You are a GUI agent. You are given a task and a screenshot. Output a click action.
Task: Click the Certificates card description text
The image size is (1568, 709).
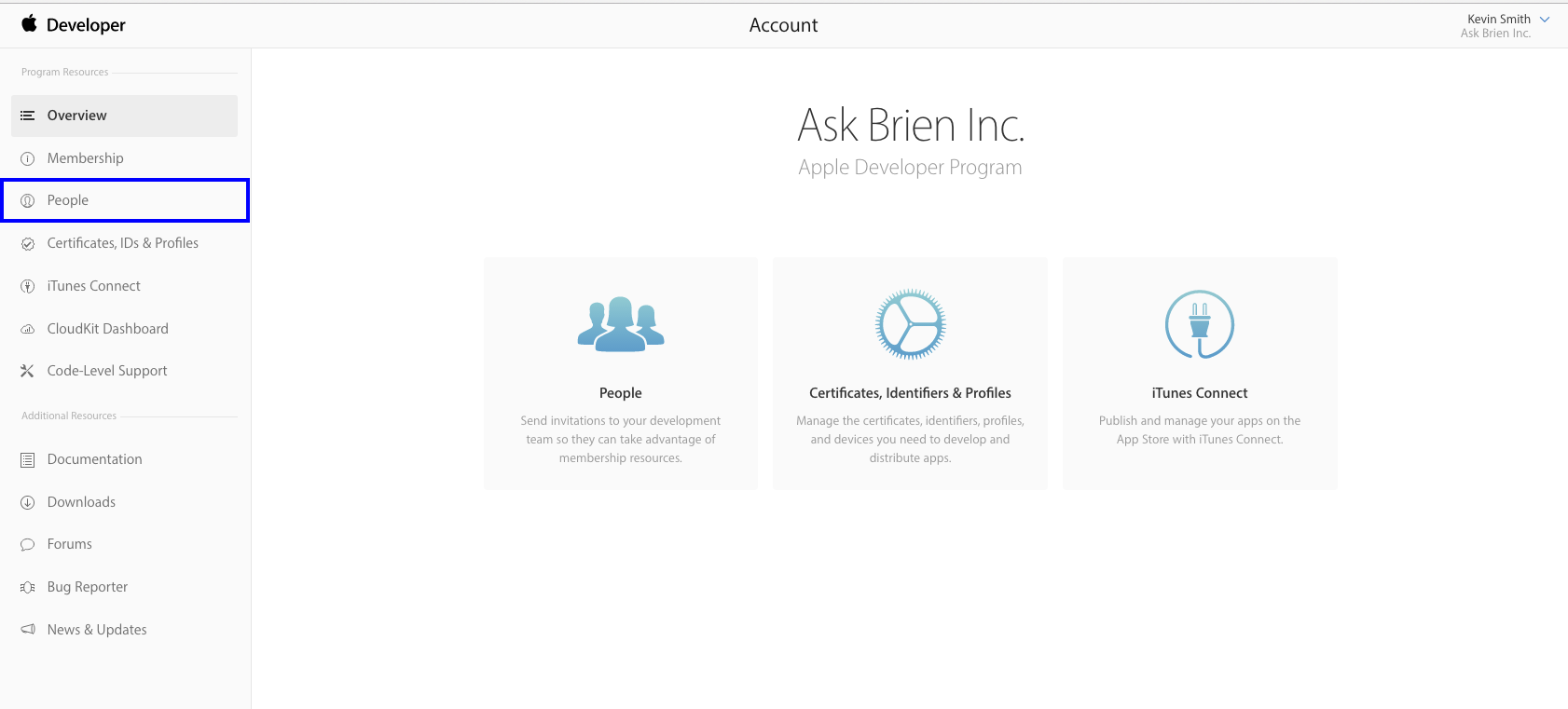(911, 440)
